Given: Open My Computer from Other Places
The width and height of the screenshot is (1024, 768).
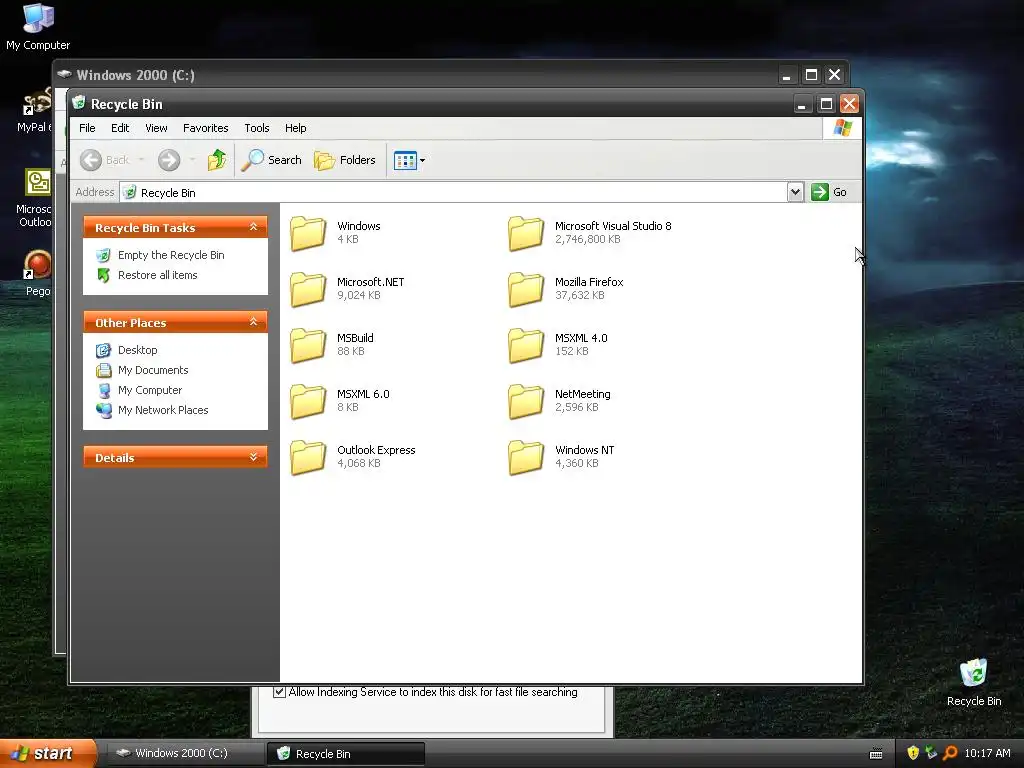Looking at the screenshot, I should [x=150, y=390].
